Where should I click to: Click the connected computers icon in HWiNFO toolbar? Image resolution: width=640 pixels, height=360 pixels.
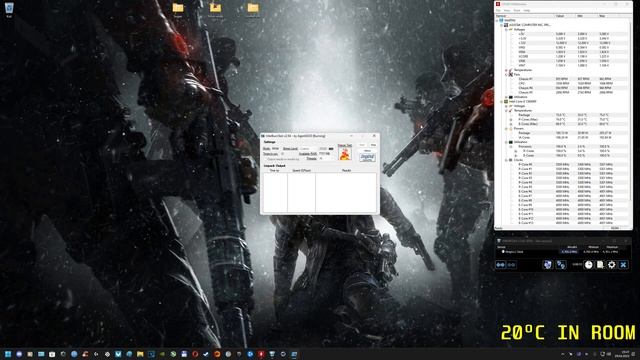[x=561, y=265]
